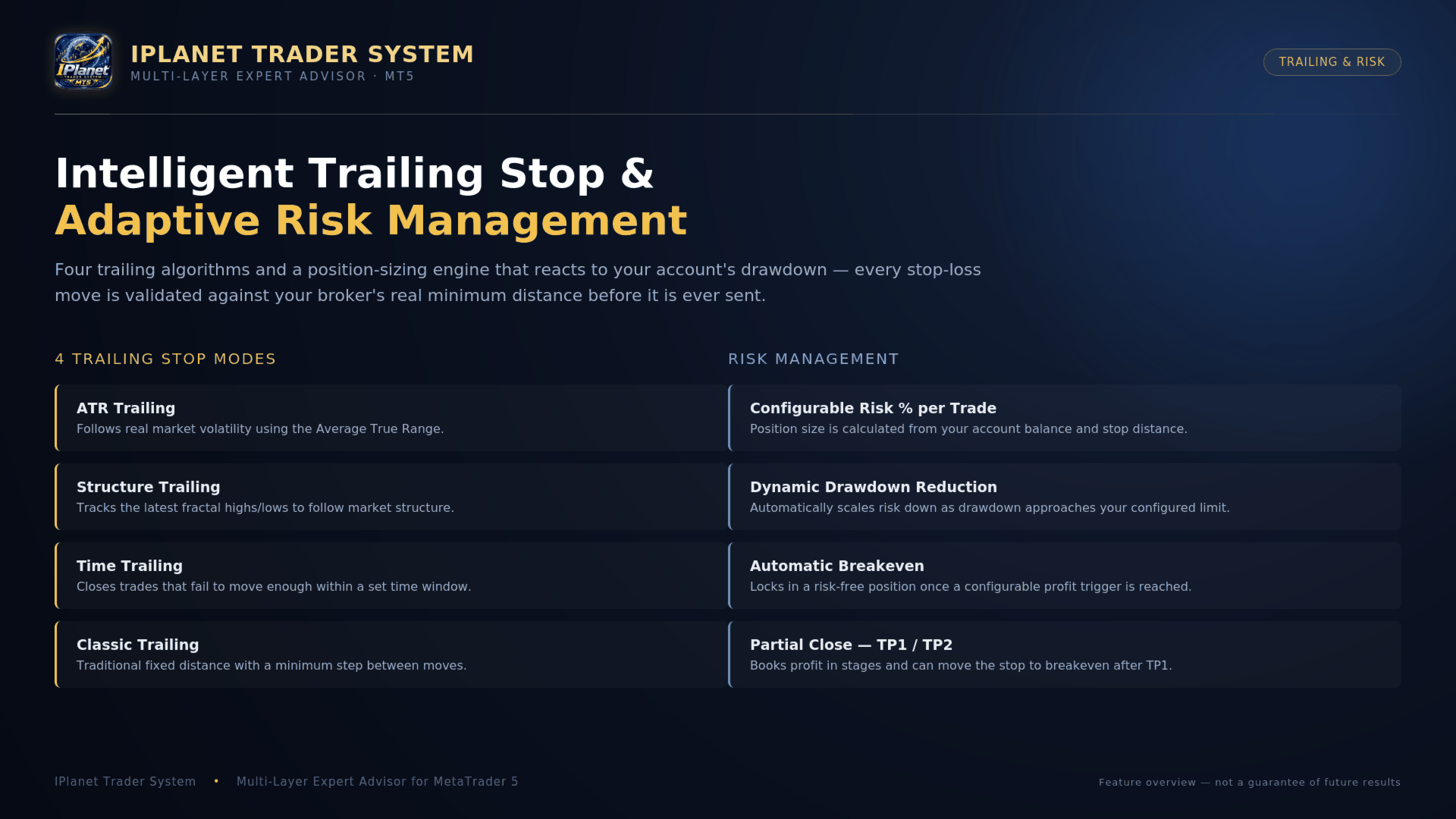Click the Multi-Layer Expert Advisor · MT5 subtitle

pos(272,77)
